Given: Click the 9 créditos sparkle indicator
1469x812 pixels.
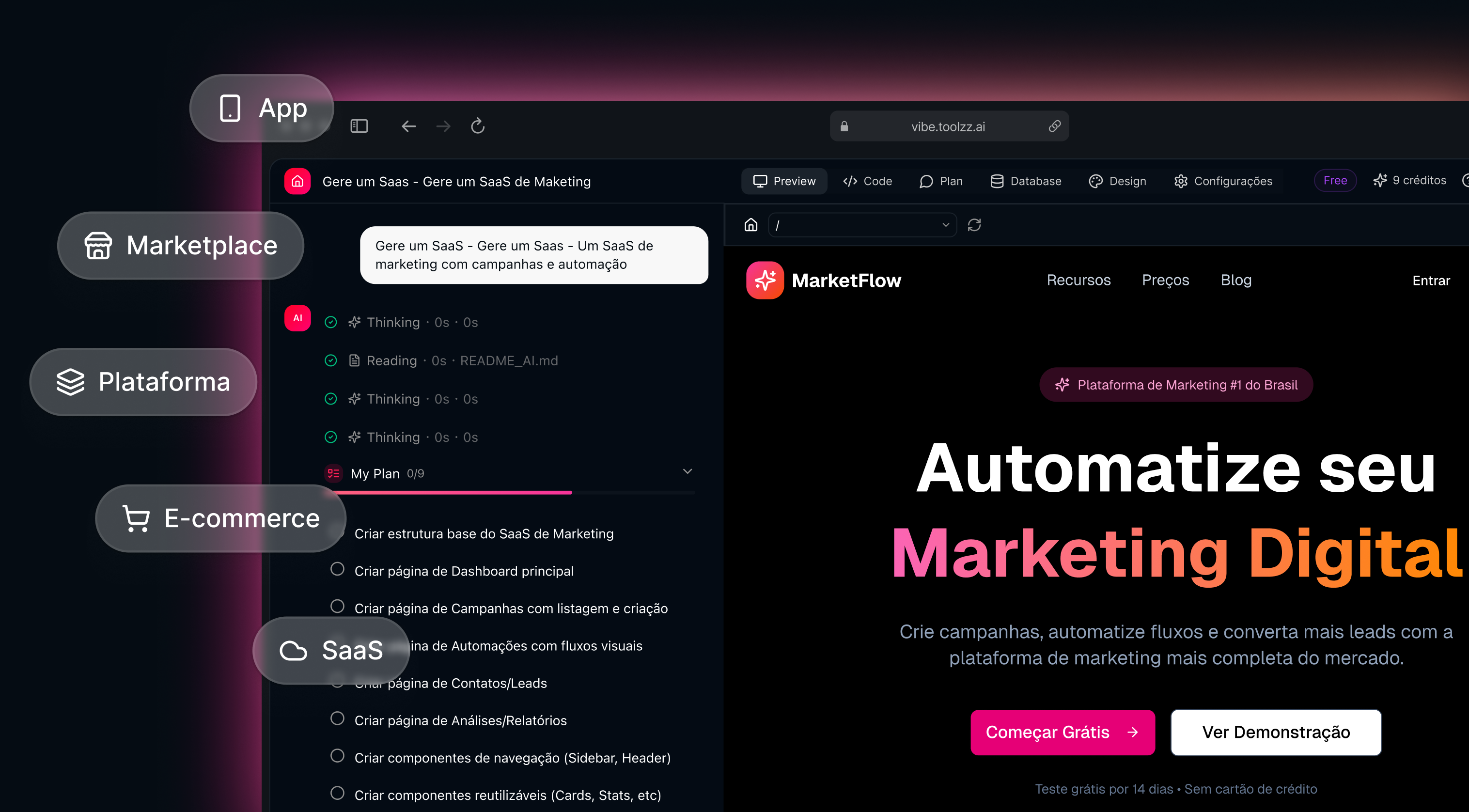Looking at the screenshot, I should click(1410, 181).
